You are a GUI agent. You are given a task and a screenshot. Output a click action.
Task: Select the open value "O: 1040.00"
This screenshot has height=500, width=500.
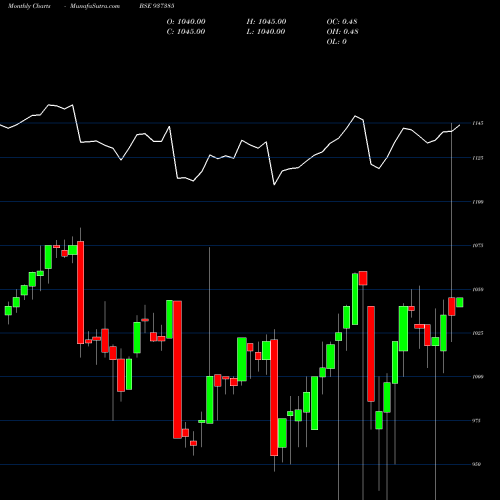(186, 22)
